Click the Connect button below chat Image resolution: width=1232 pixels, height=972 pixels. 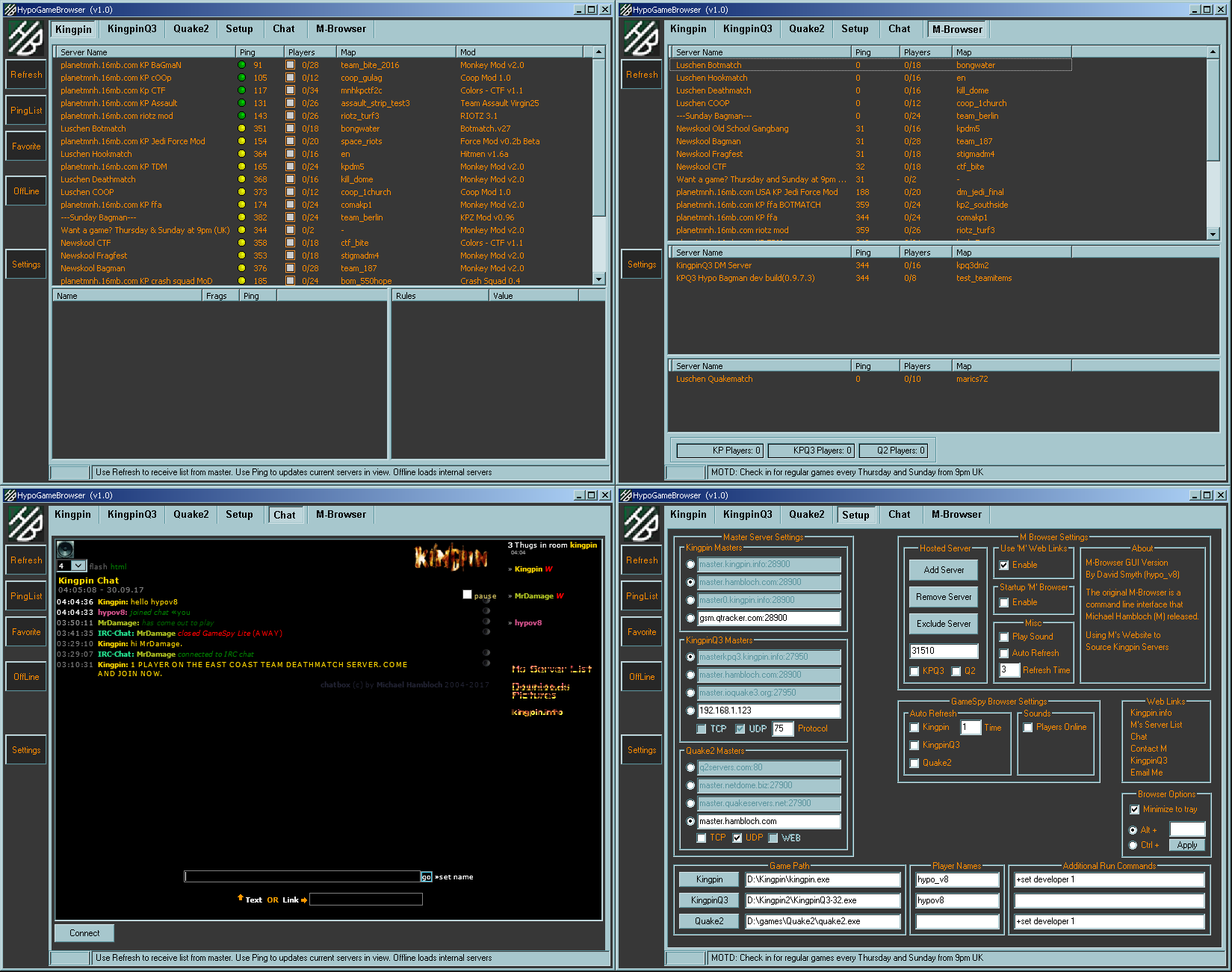tap(84, 933)
